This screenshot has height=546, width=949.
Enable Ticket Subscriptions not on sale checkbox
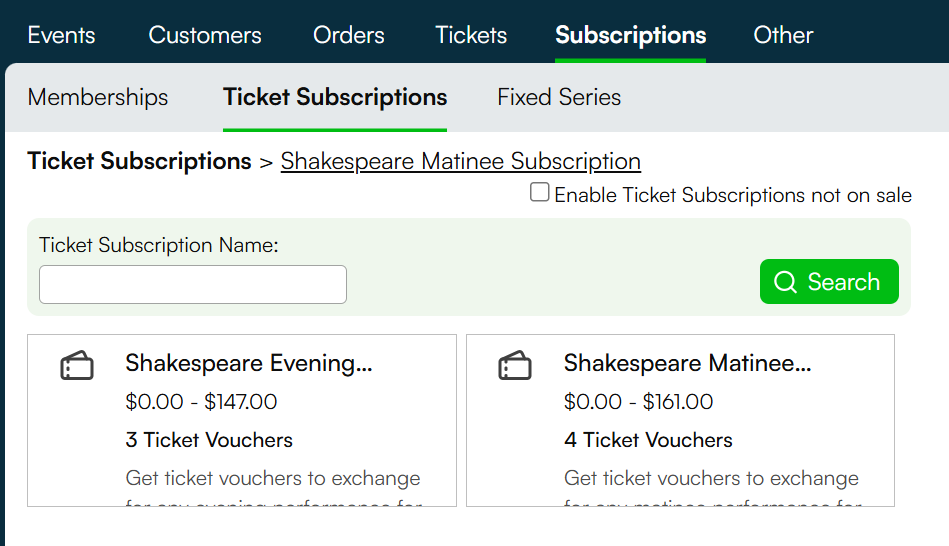[x=539, y=192]
